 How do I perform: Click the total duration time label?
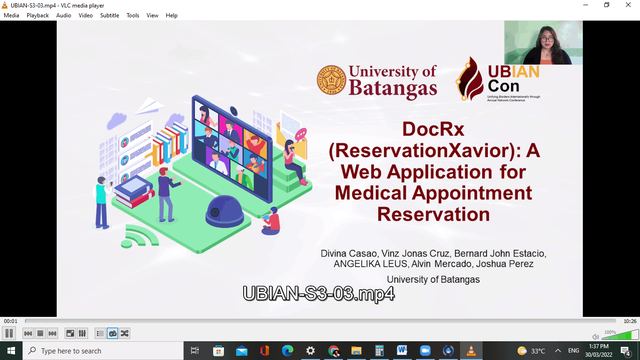(x=630, y=321)
